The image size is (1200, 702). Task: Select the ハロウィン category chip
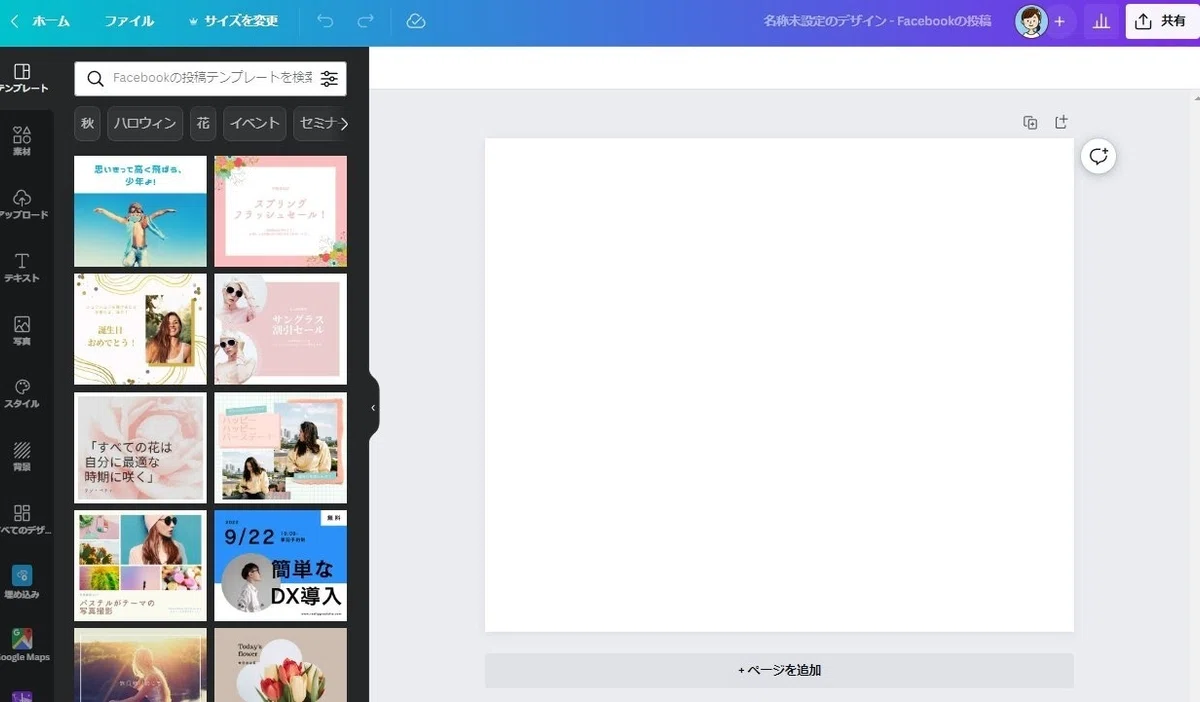(145, 123)
